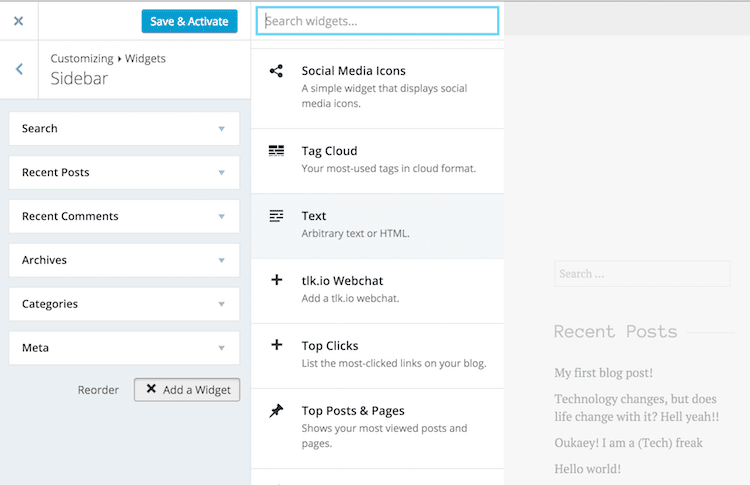Click 'Your most-used tags in cloud format.' text
Viewport: 750px width, 485px height.
coord(388,168)
